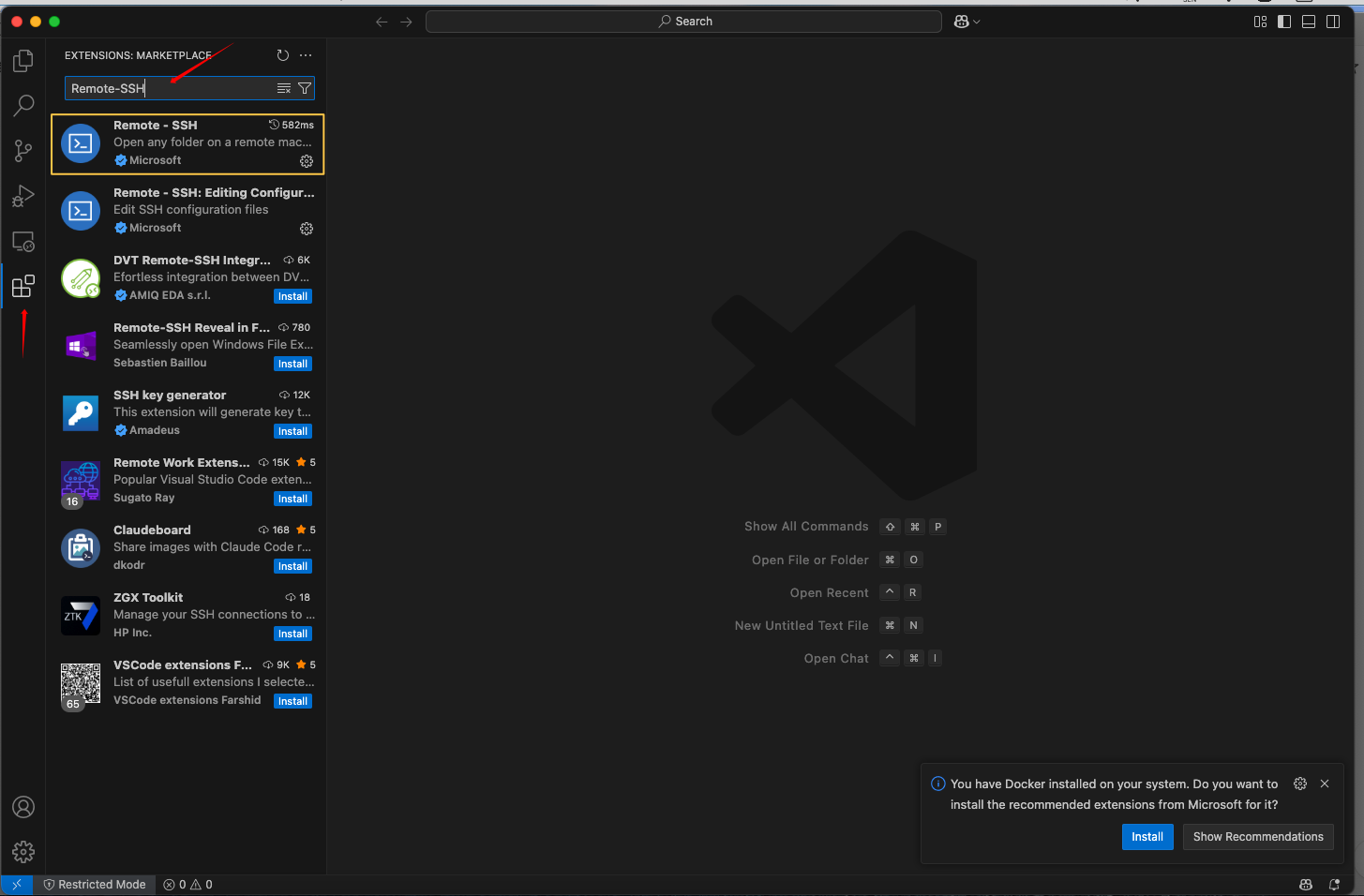
Task: Open the Search view in activity bar
Action: (x=23, y=106)
